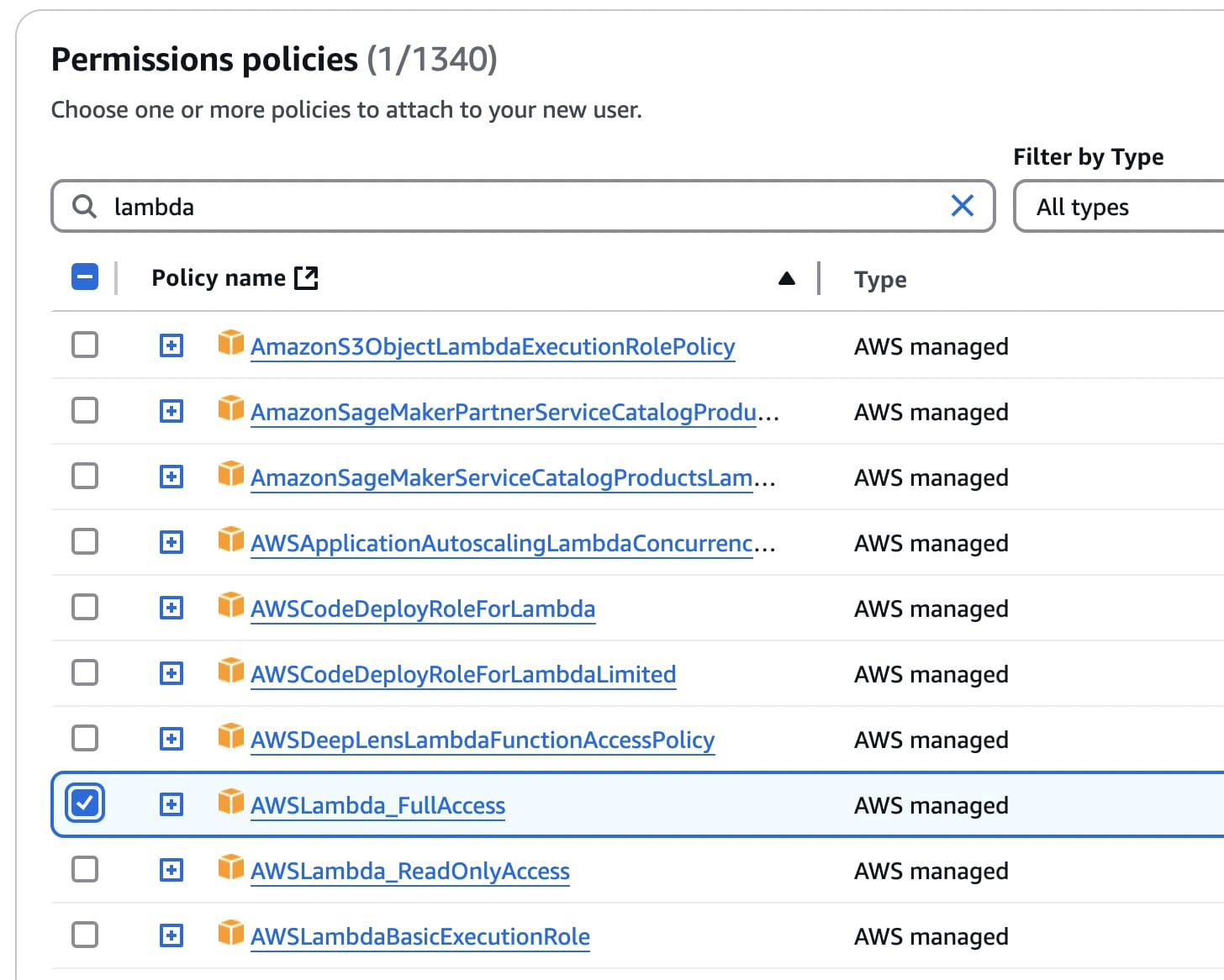Check the AmazonSageMakerPartnerServiceCatalogProdu… checkbox
1224x980 pixels.
click(x=85, y=410)
